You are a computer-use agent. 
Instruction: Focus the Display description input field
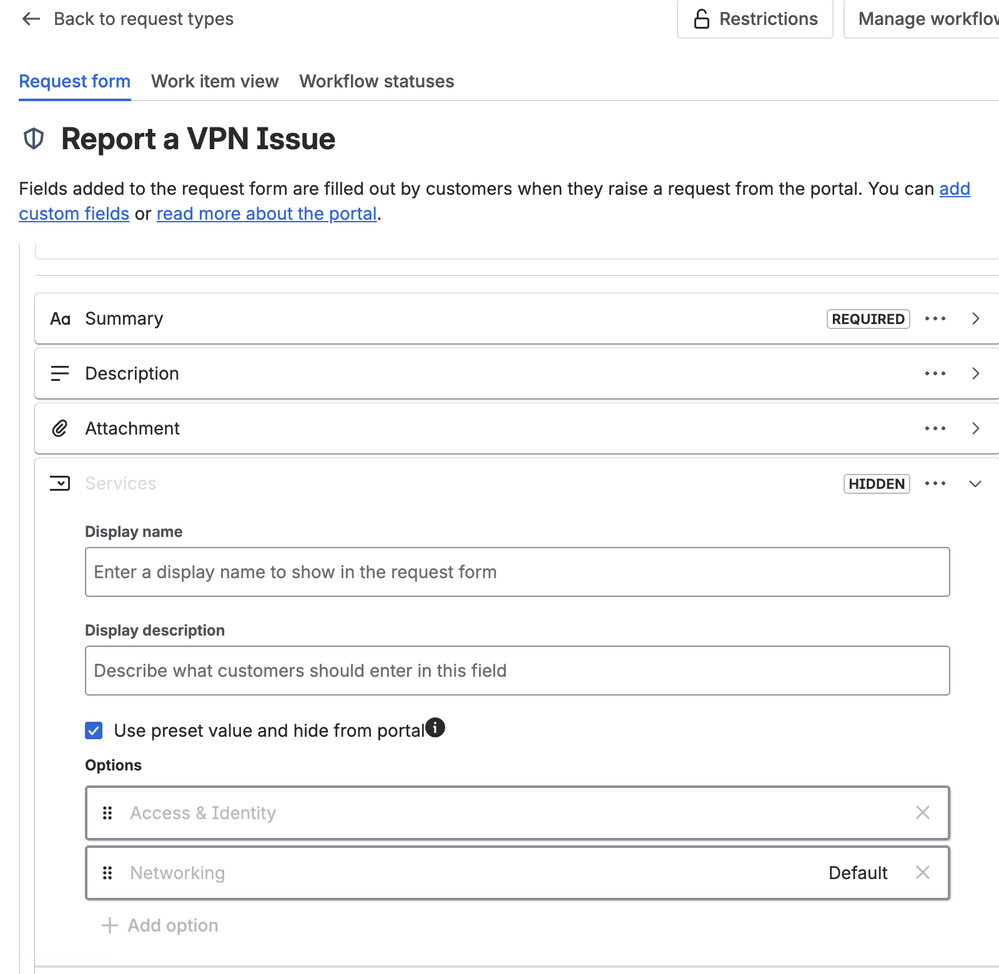point(517,671)
